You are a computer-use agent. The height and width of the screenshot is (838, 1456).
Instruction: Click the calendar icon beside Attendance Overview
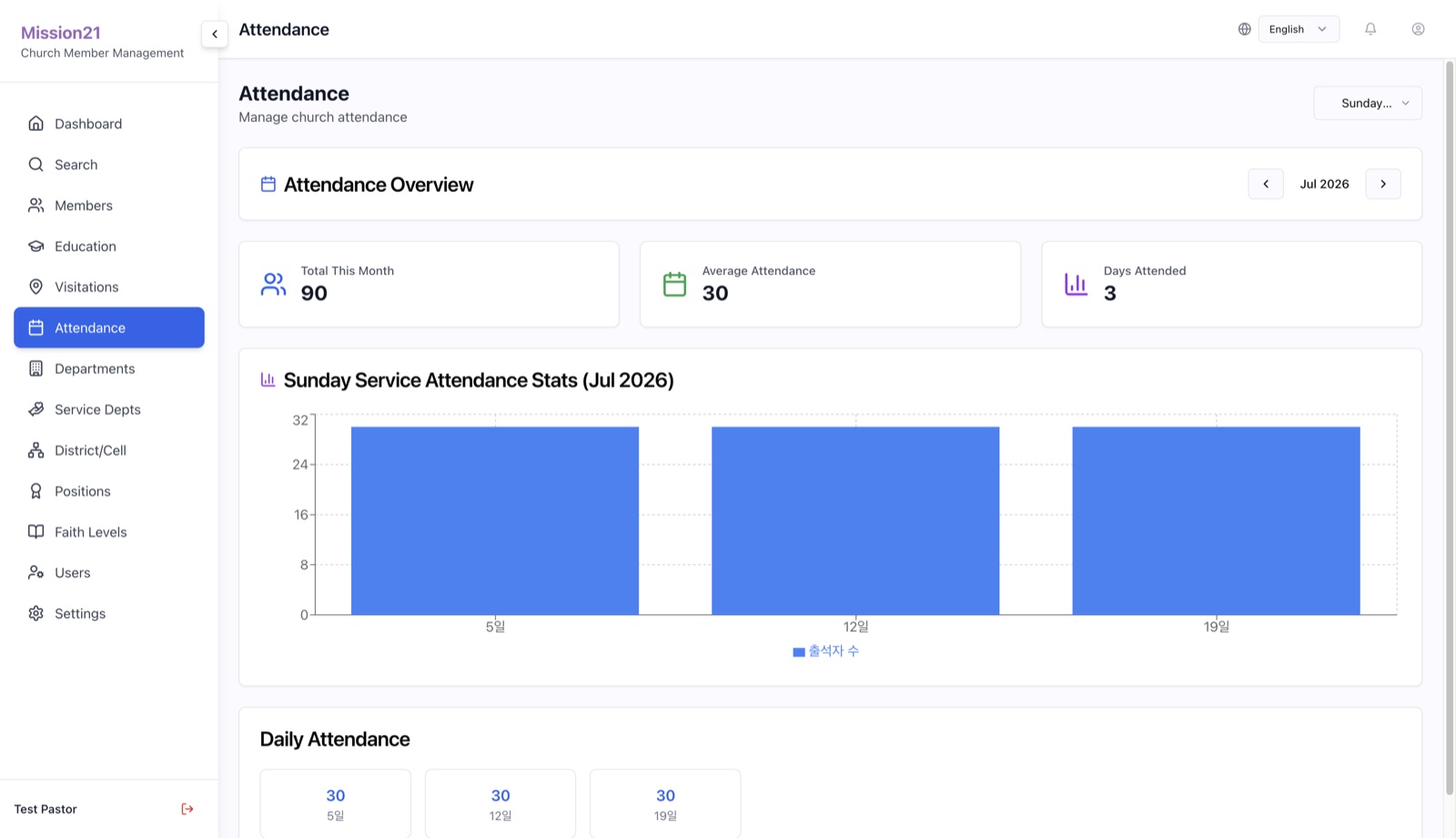pyautogui.click(x=268, y=185)
